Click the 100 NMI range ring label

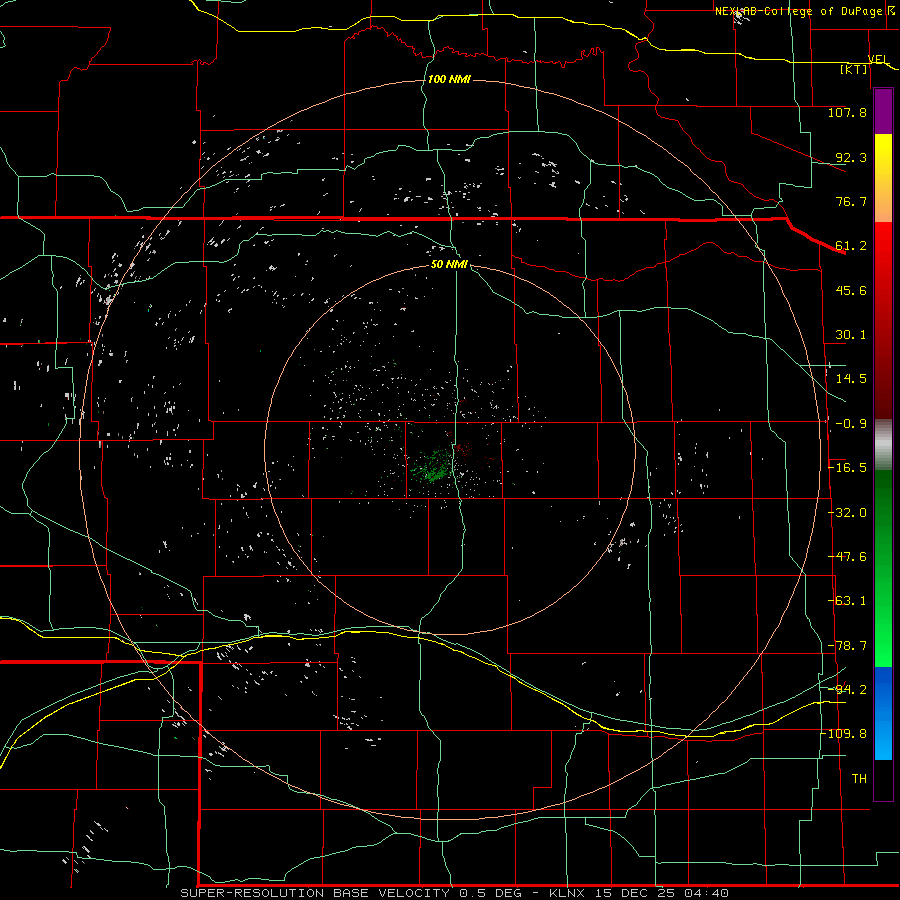click(x=449, y=79)
